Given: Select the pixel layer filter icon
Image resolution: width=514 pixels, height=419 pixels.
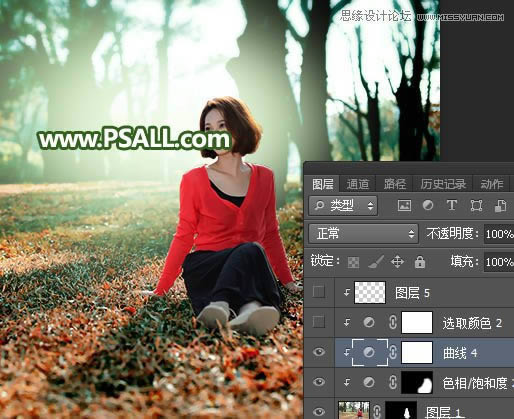Looking at the screenshot, I should click(x=404, y=205).
